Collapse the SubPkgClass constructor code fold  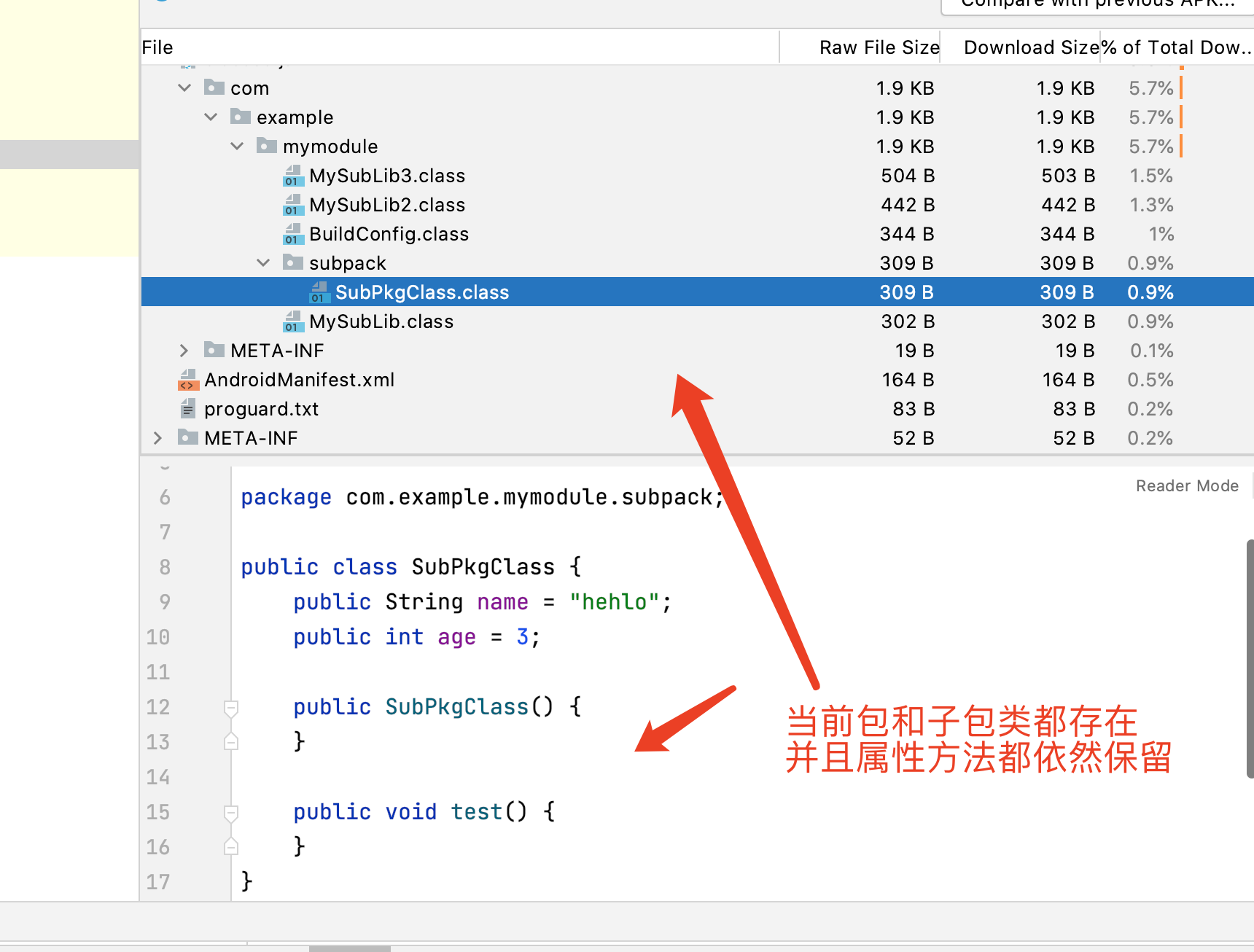click(x=231, y=706)
